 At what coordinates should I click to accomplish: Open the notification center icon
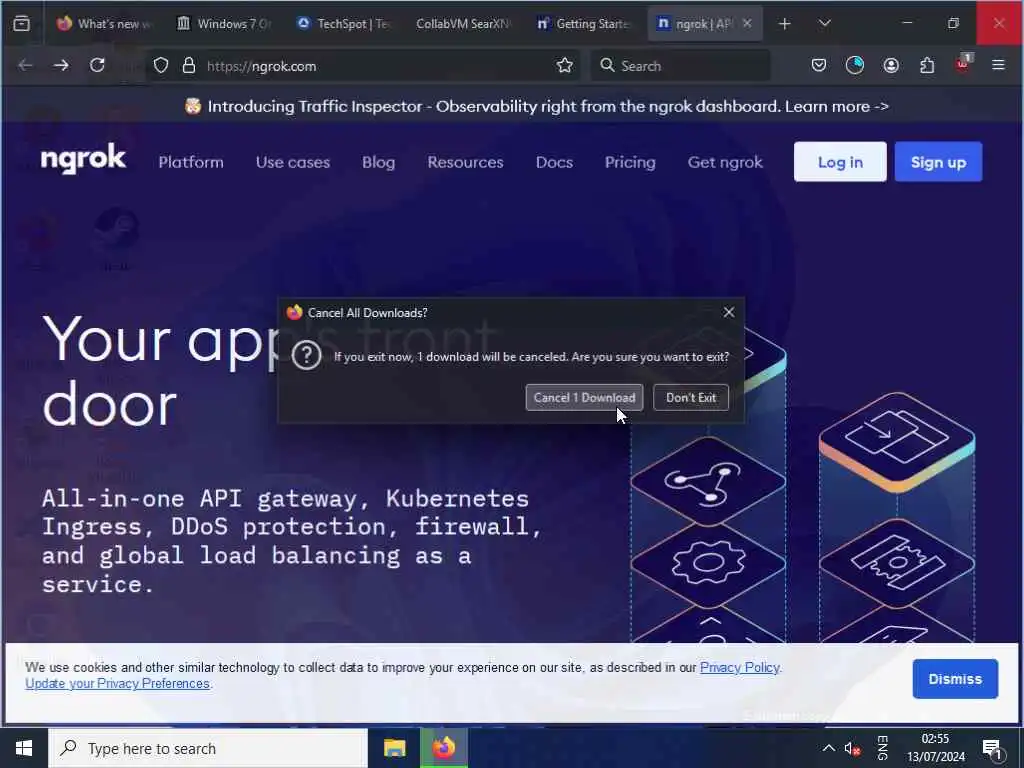pyautogui.click(x=992, y=748)
